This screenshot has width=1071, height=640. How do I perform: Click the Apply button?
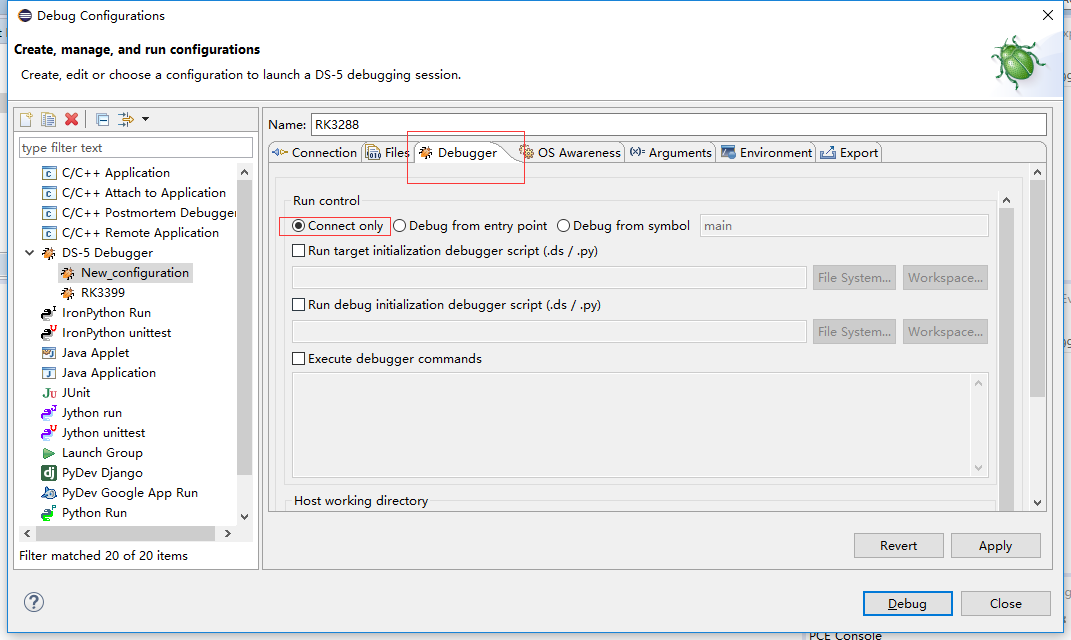(995, 546)
